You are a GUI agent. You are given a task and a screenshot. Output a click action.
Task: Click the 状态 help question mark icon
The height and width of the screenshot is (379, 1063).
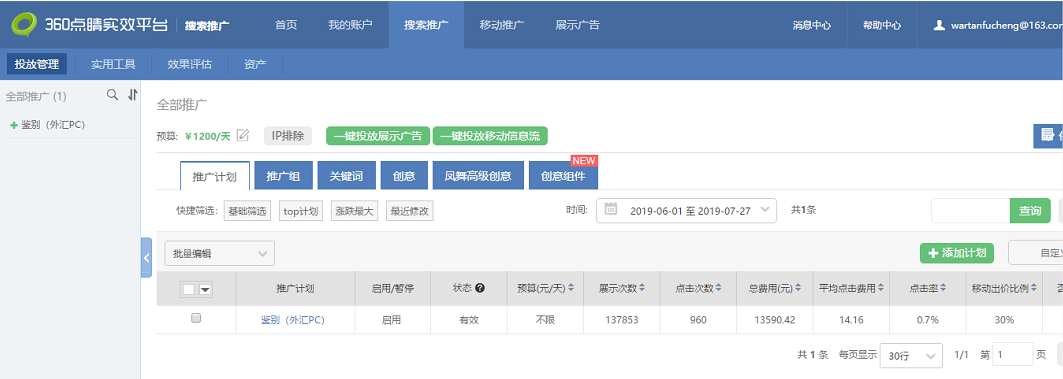pos(480,288)
